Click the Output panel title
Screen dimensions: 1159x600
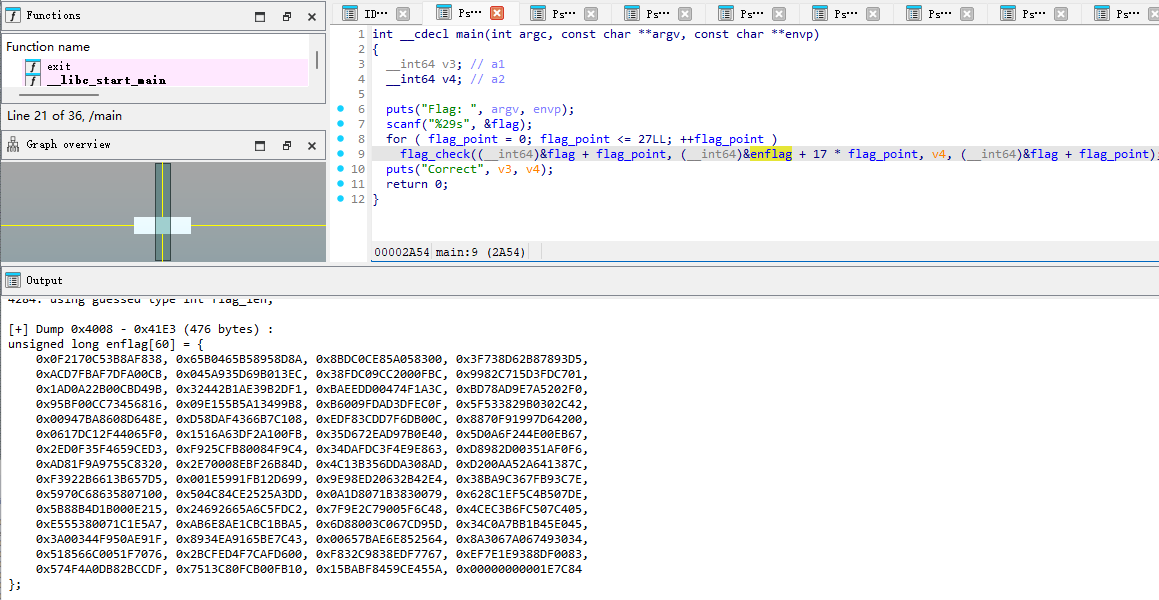point(44,281)
